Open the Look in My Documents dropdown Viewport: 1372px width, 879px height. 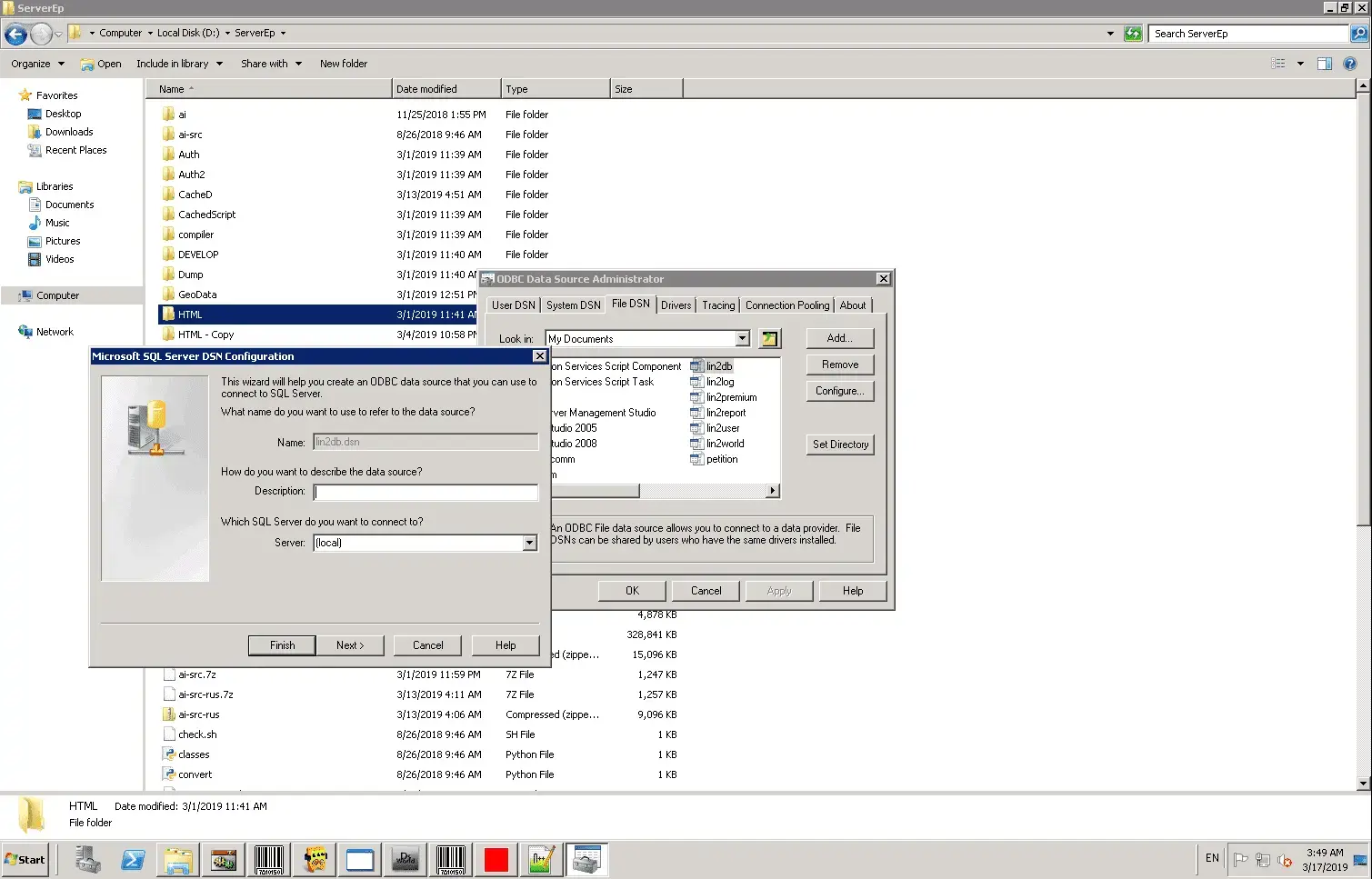tap(742, 339)
